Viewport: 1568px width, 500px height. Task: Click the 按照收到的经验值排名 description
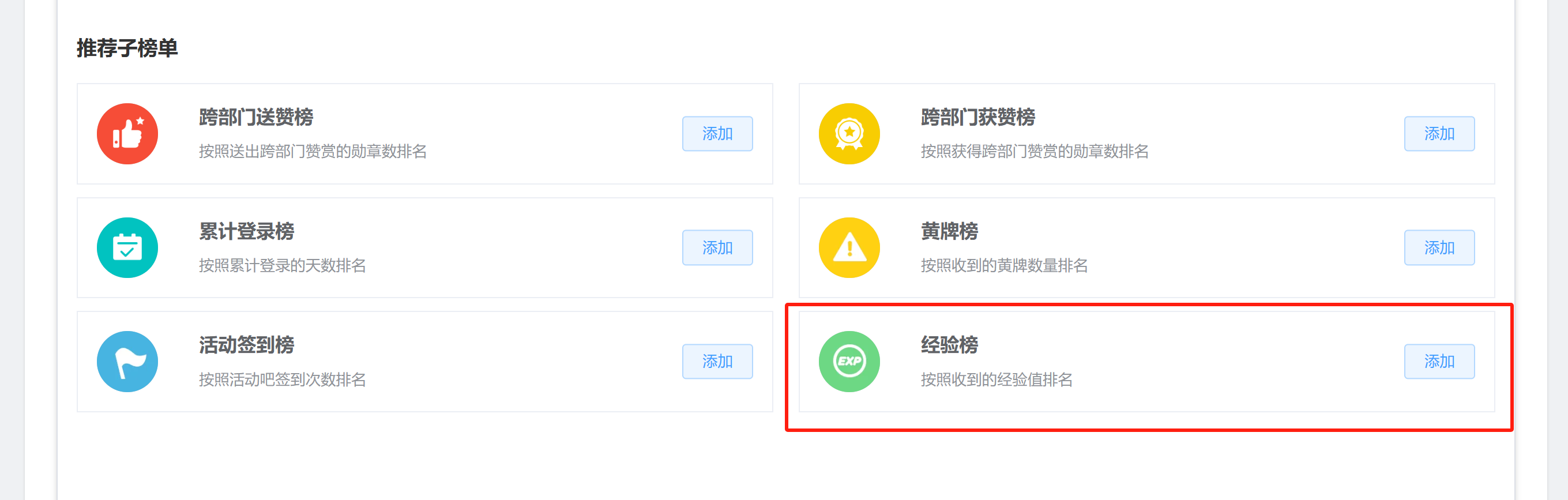[997, 379]
